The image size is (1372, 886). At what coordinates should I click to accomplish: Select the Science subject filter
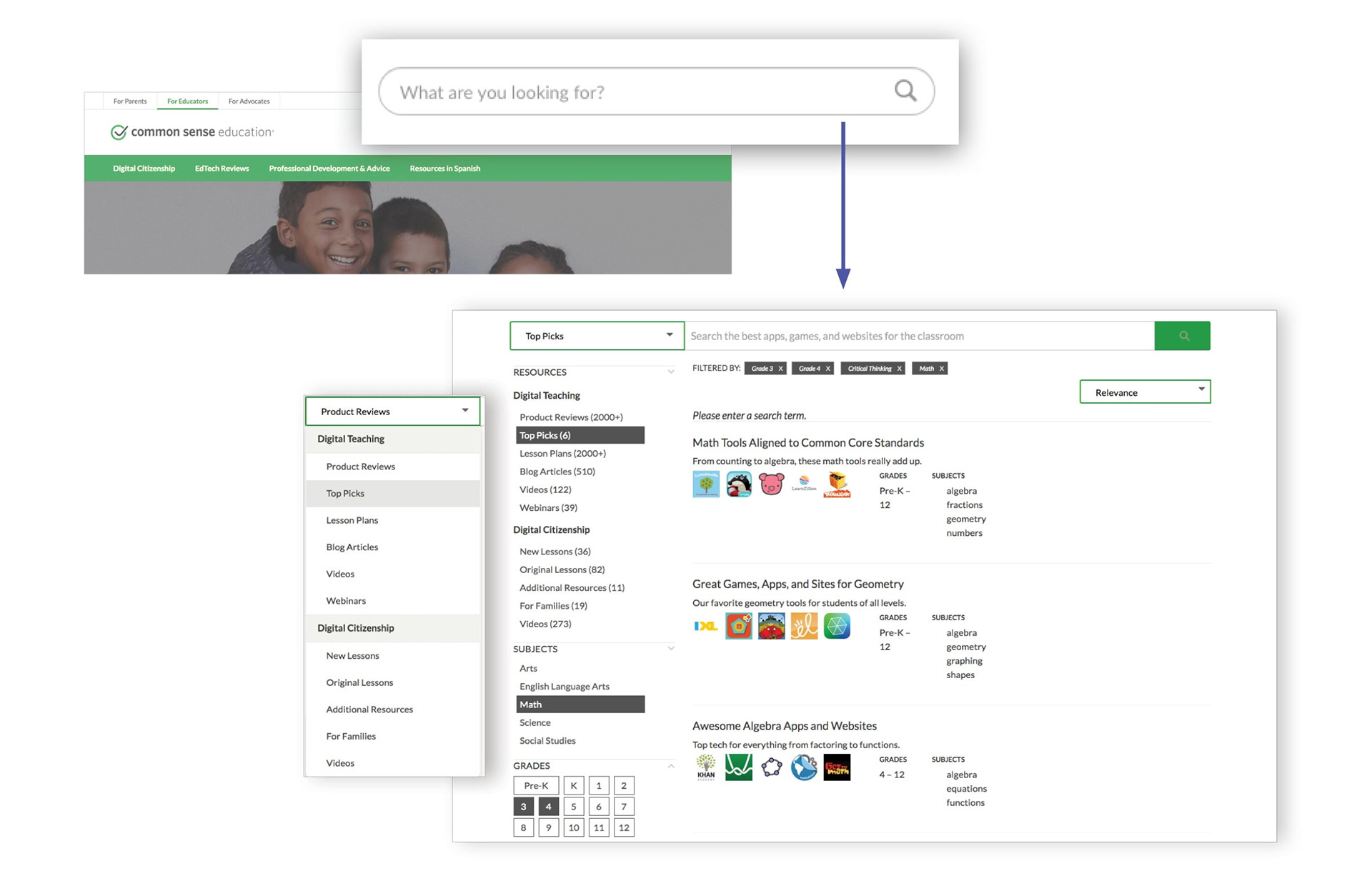535,722
